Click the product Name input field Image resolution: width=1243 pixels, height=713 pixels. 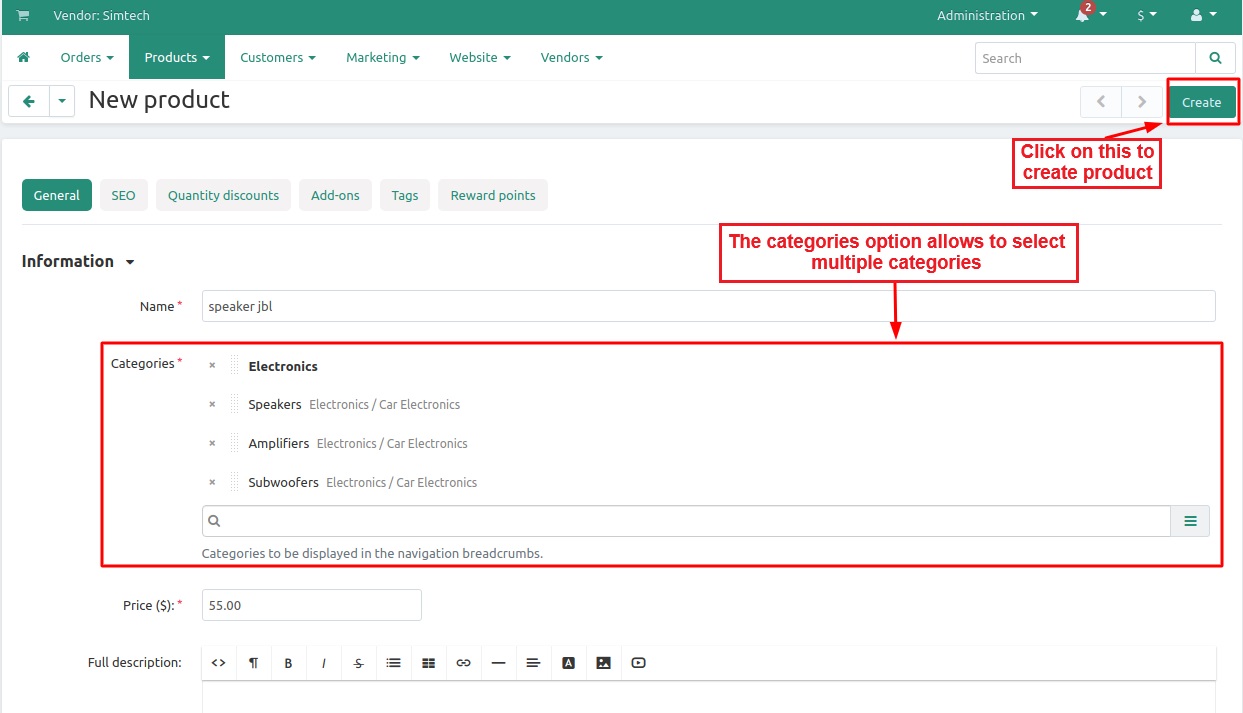point(708,306)
